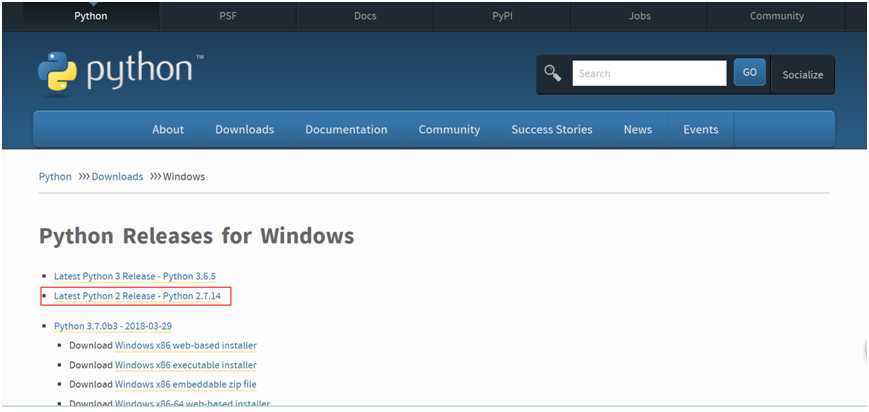
Task: Click the magnifying glass search icon
Action: click(553, 73)
